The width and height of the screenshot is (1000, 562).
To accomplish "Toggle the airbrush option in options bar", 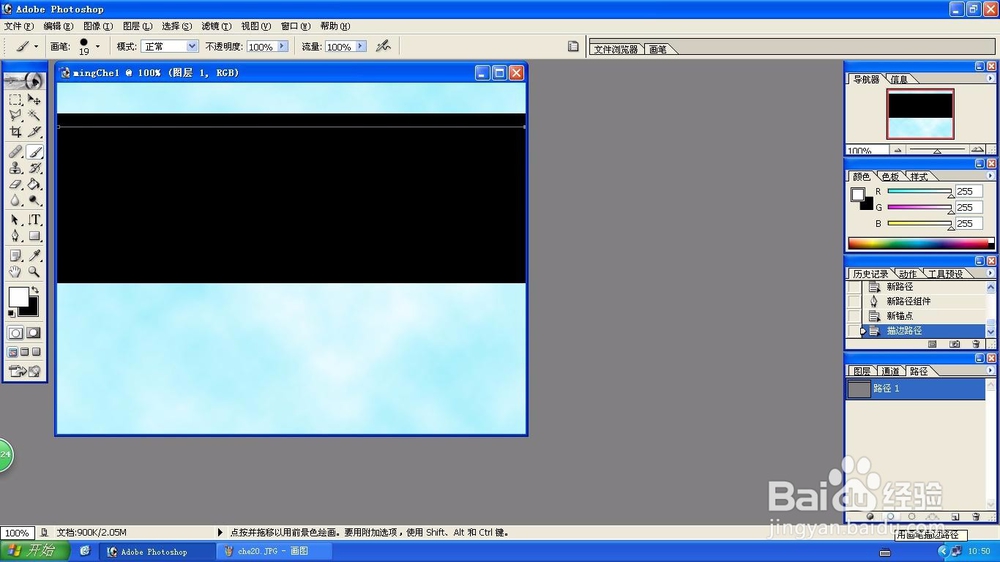I will pos(383,46).
